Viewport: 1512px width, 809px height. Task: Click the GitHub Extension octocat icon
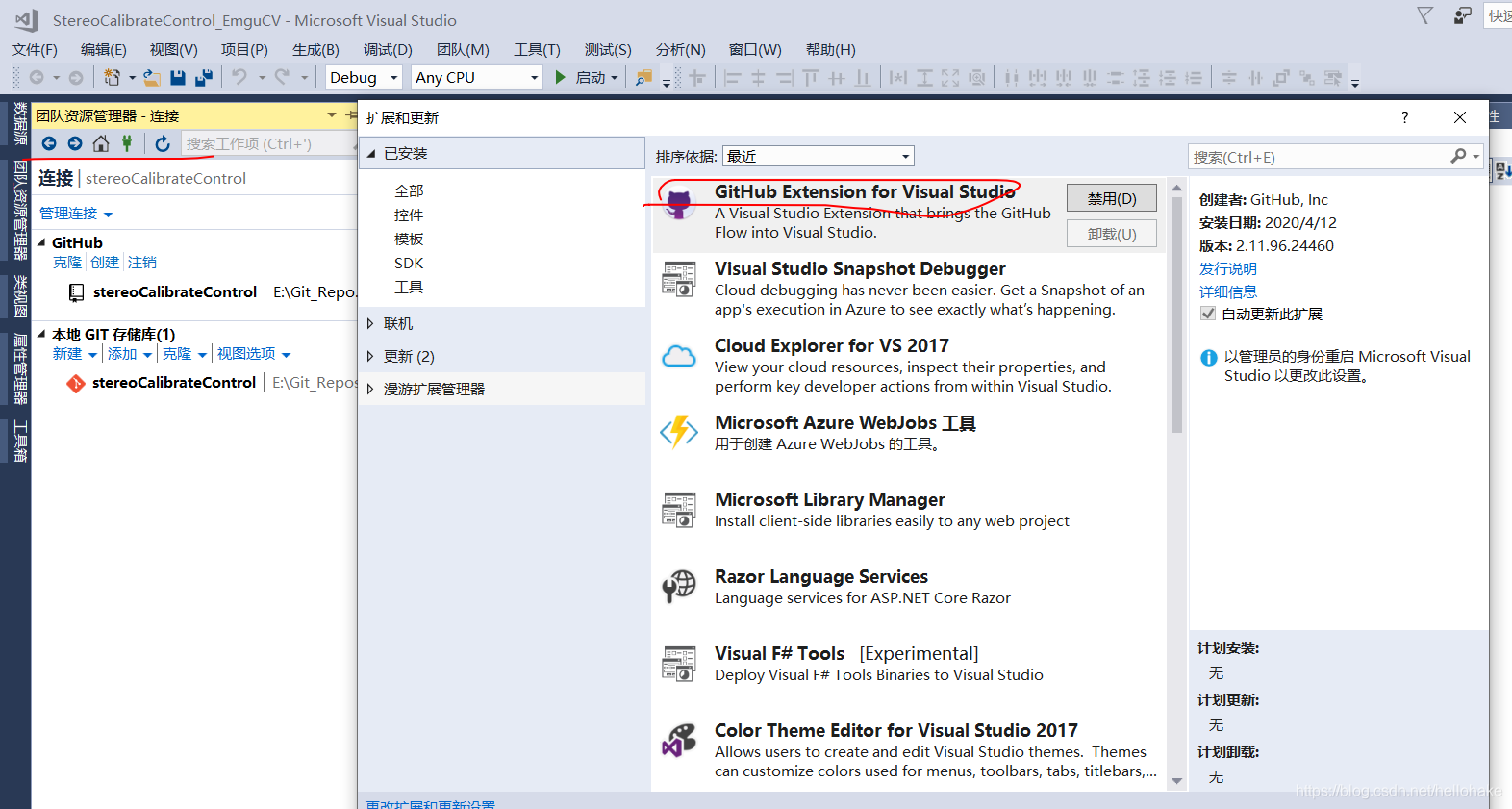[x=679, y=204]
